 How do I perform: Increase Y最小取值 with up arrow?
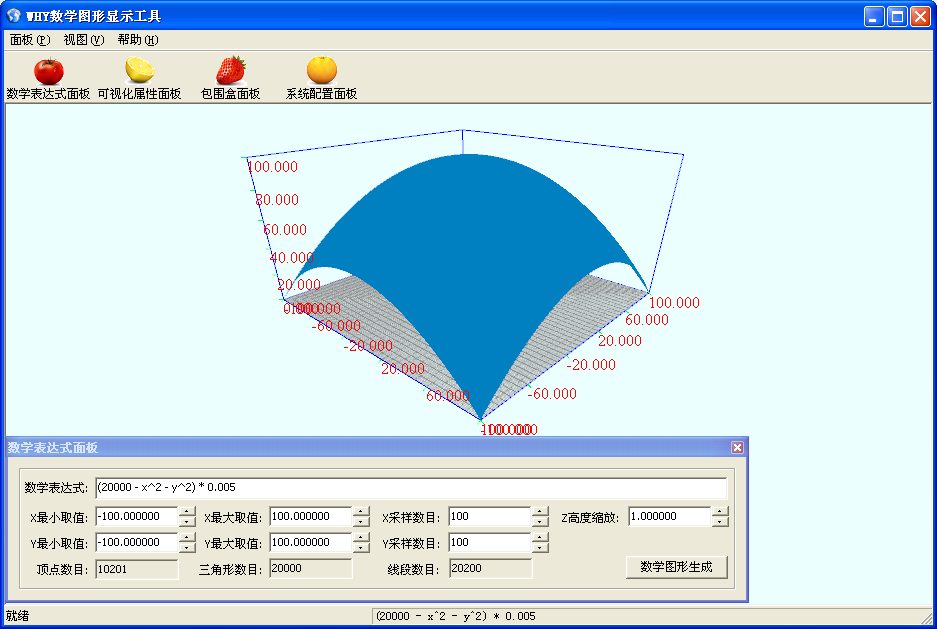pos(187,538)
